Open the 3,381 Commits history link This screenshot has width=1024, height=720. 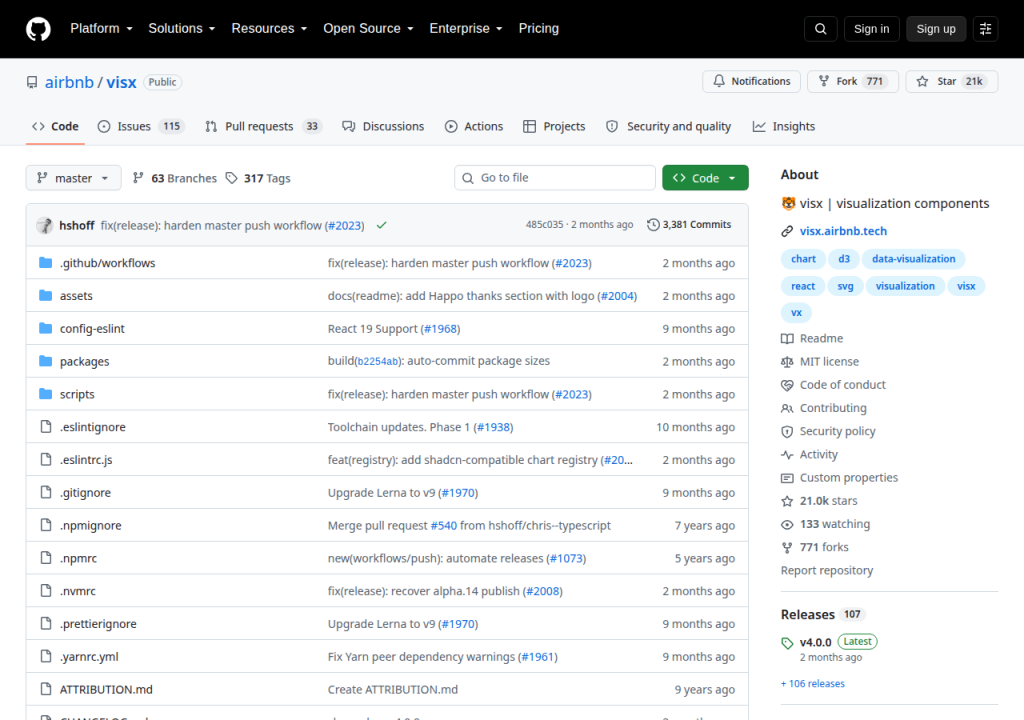click(x=689, y=224)
